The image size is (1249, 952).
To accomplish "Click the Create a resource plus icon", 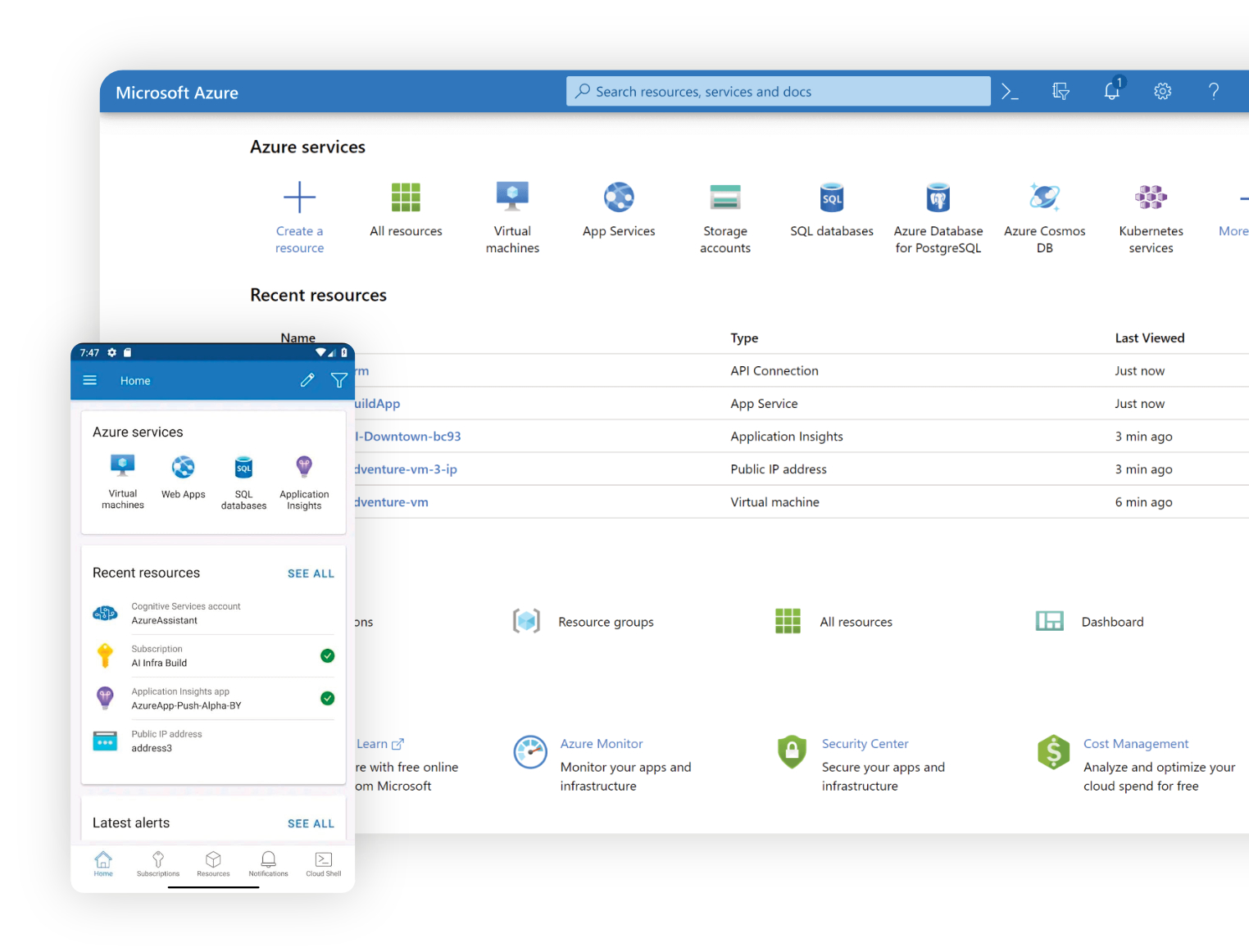I will pyautogui.click(x=299, y=197).
